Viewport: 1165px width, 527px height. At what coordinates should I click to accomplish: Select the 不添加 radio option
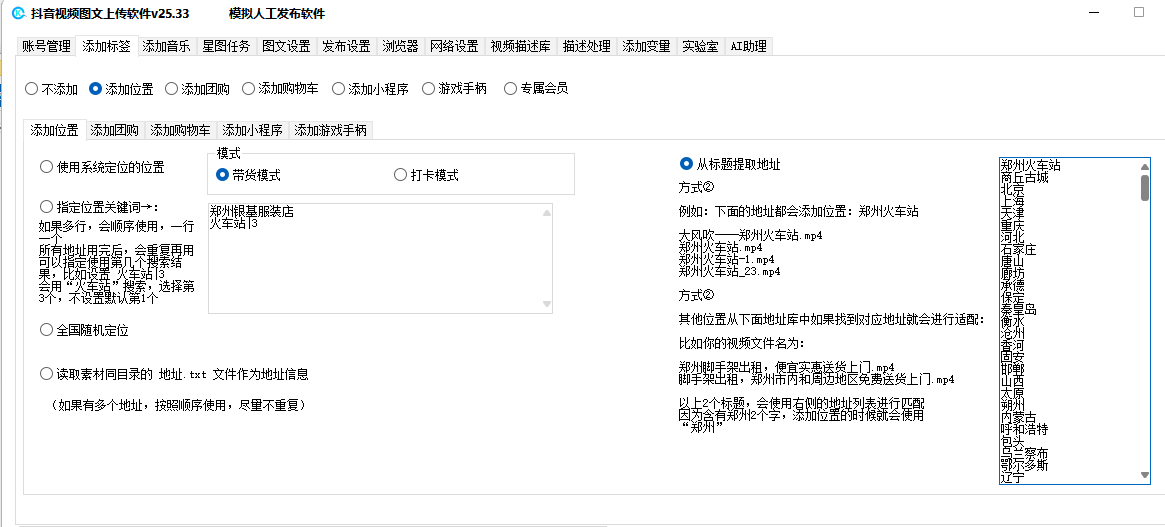[32, 89]
